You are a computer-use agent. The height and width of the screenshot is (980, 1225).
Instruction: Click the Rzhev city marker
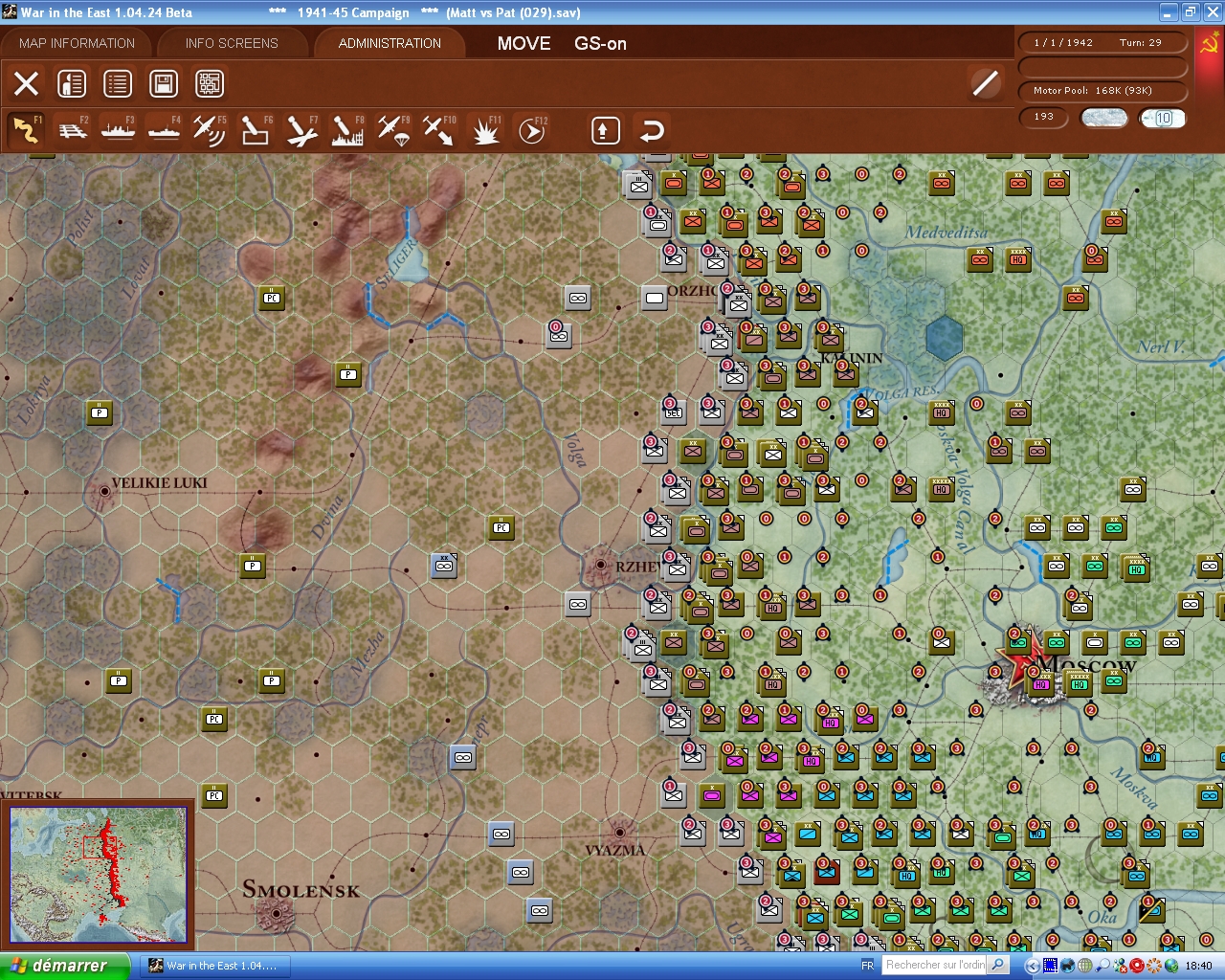click(x=600, y=566)
